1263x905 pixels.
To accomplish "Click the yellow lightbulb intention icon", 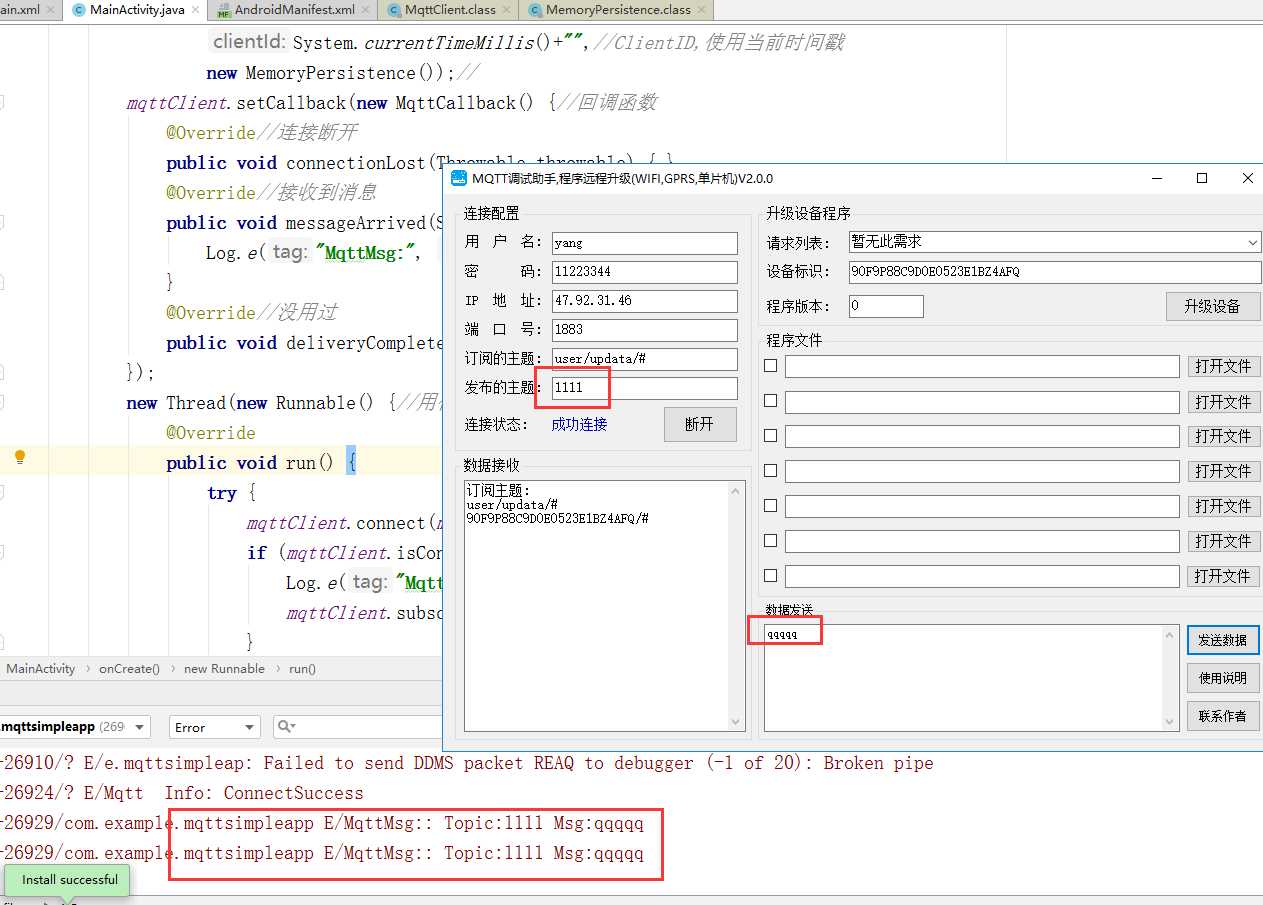I will (x=19, y=458).
